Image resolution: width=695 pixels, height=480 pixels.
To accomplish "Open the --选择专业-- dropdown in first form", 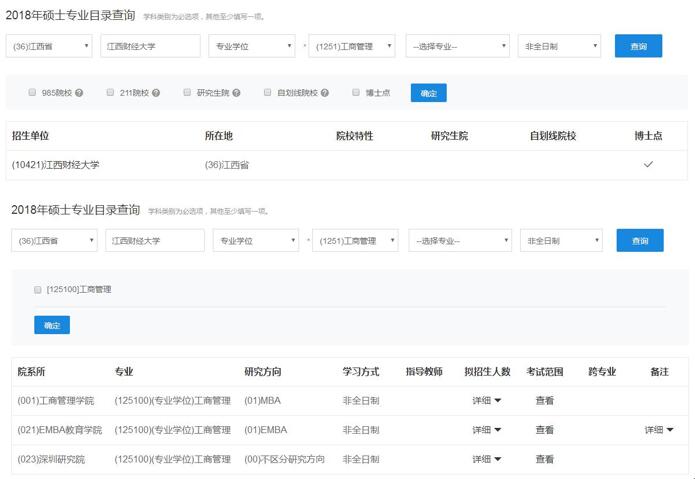I will [x=457, y=46].
